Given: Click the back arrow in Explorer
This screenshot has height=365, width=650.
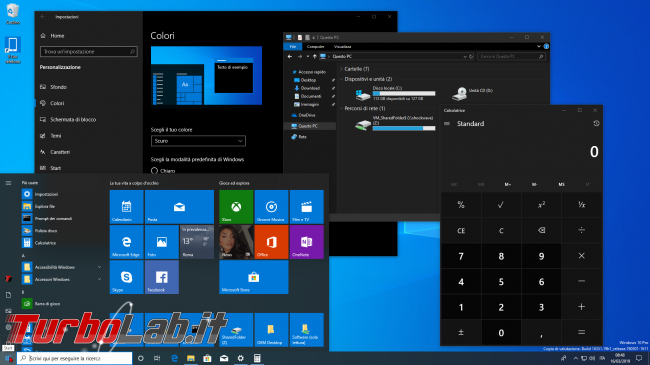Looking at the screenshot, I should (x=290, y=56).
